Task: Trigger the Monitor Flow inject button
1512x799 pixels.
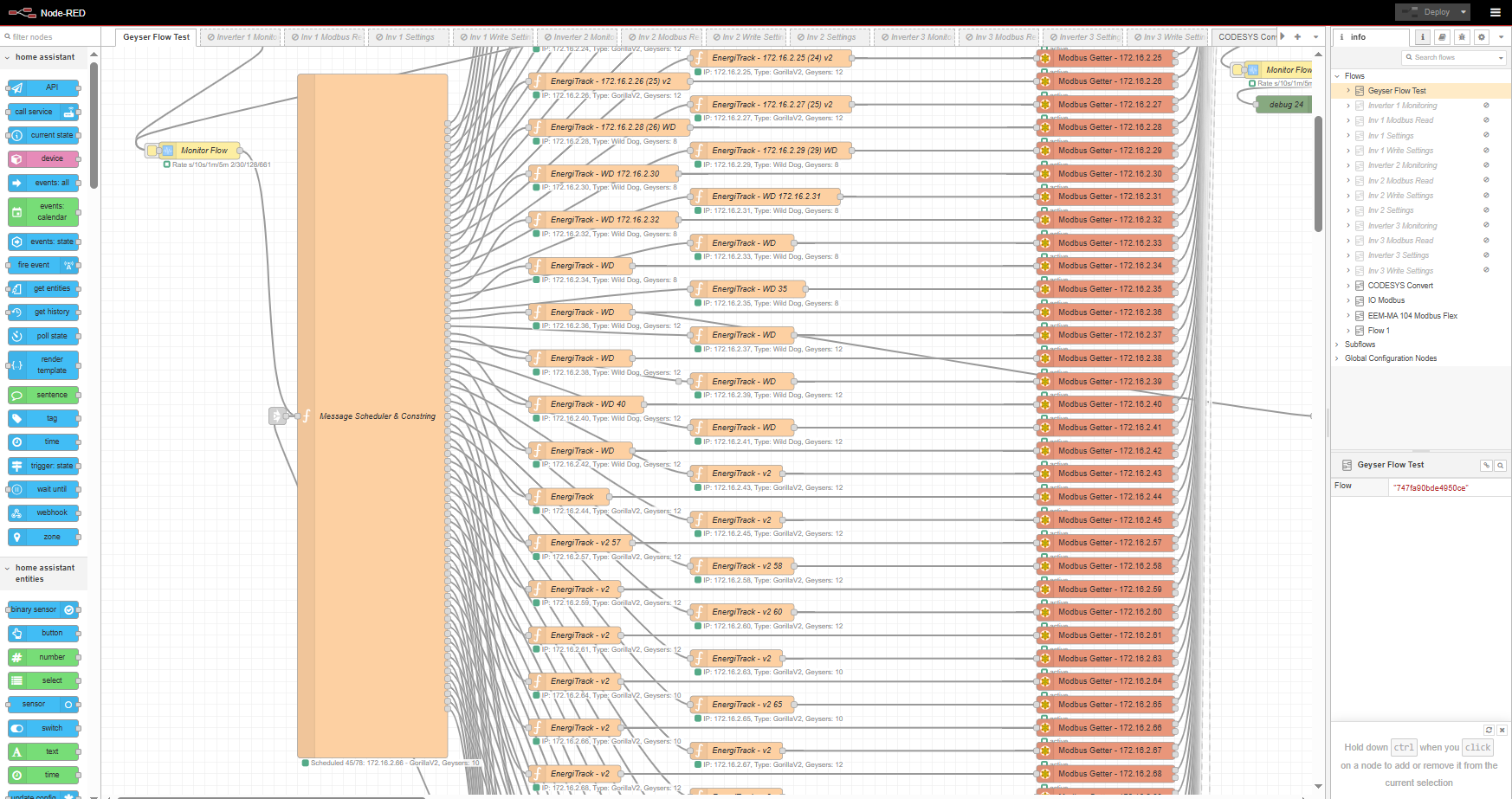Action: 152,151
